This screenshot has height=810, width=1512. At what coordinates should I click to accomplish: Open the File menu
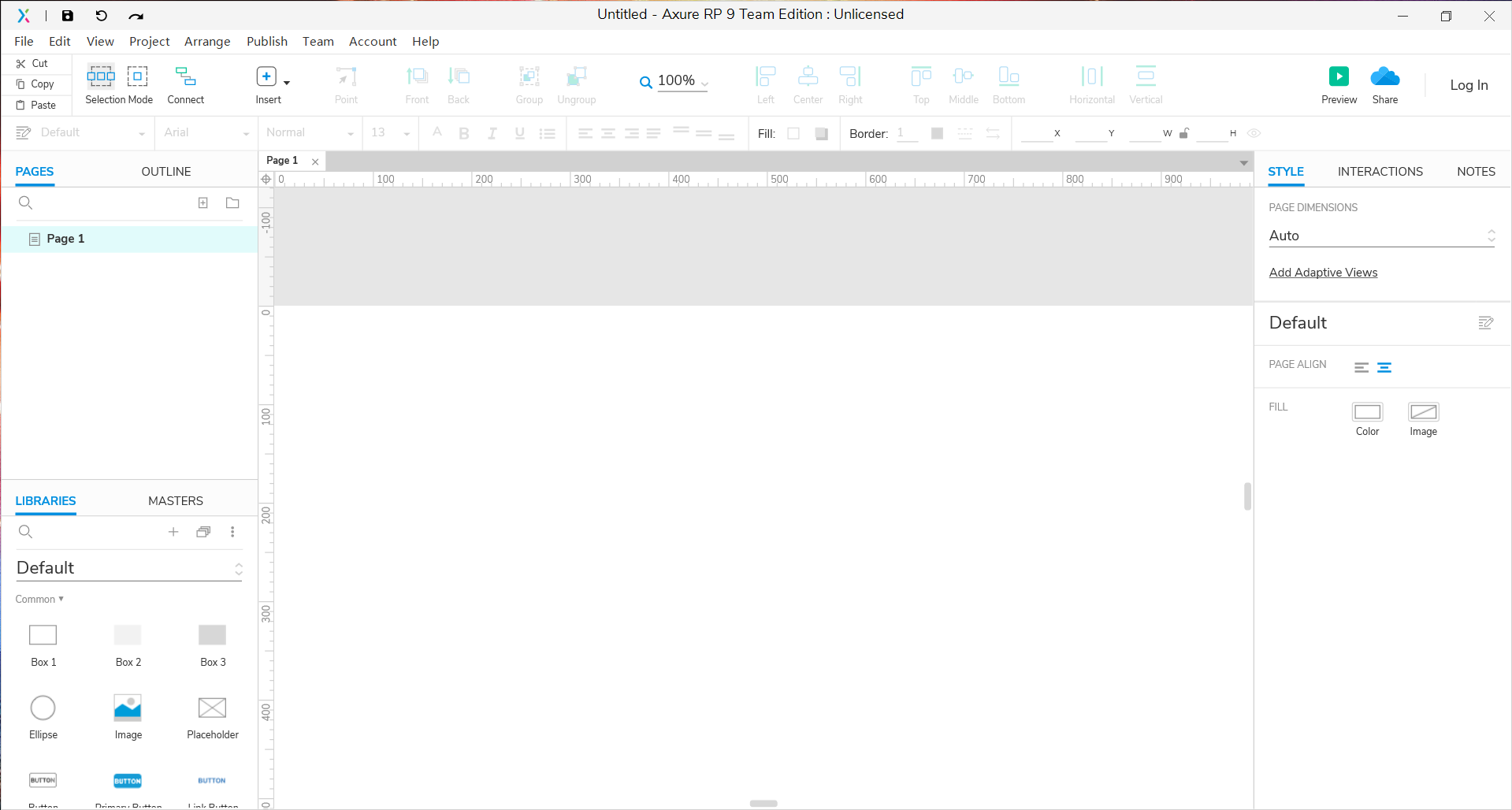(x=24, y=41)
